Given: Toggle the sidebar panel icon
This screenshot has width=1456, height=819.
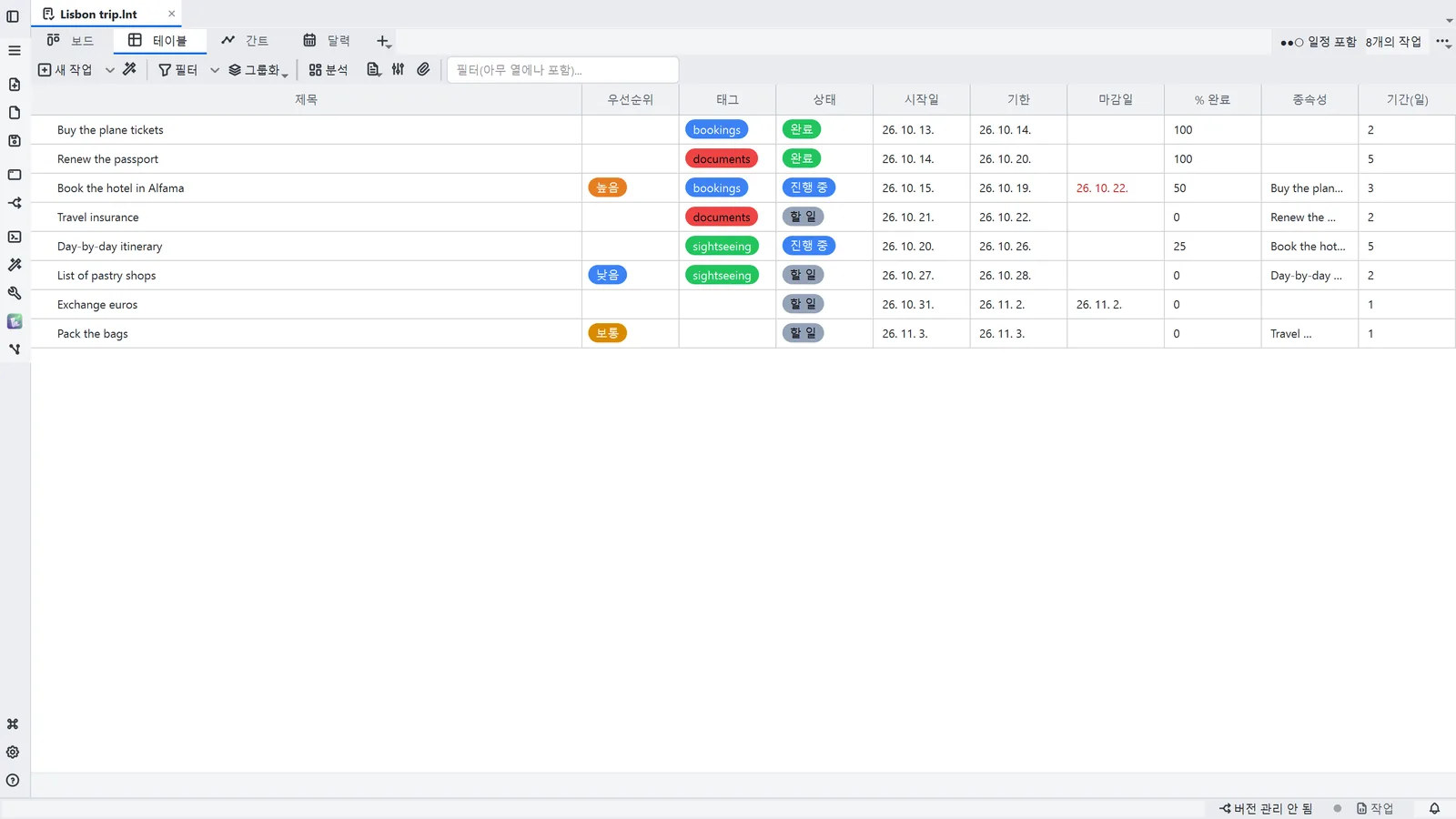Looking at the screenshot, I should (13, 16).
